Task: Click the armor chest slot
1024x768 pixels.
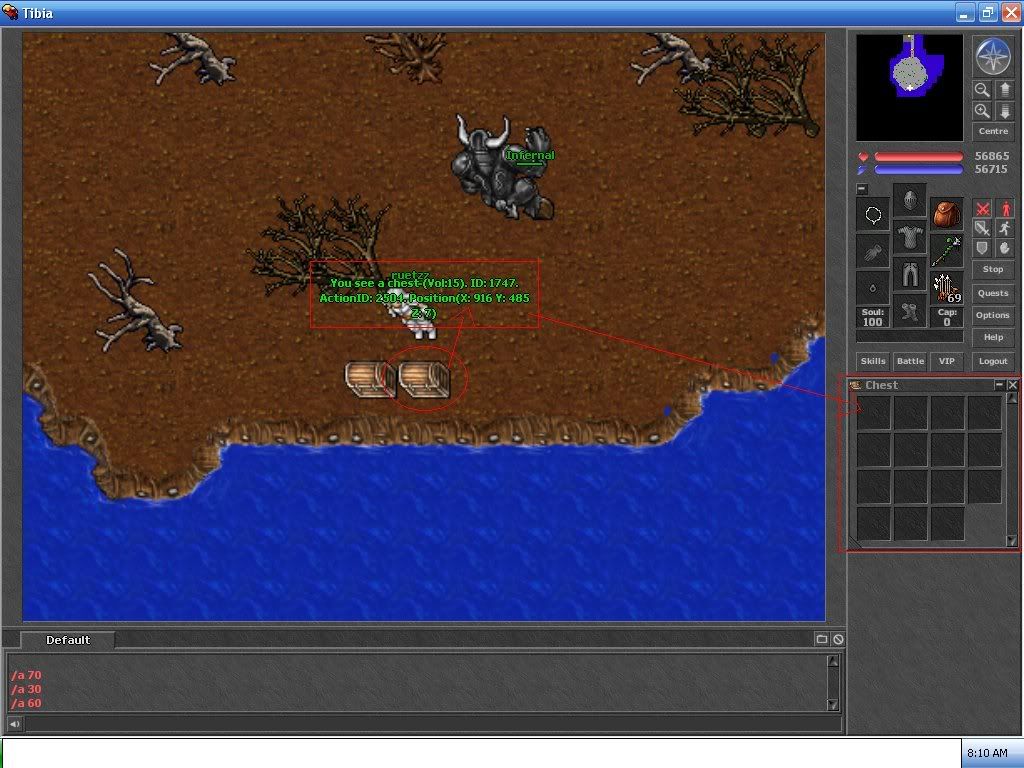Action: pos(910,236)
